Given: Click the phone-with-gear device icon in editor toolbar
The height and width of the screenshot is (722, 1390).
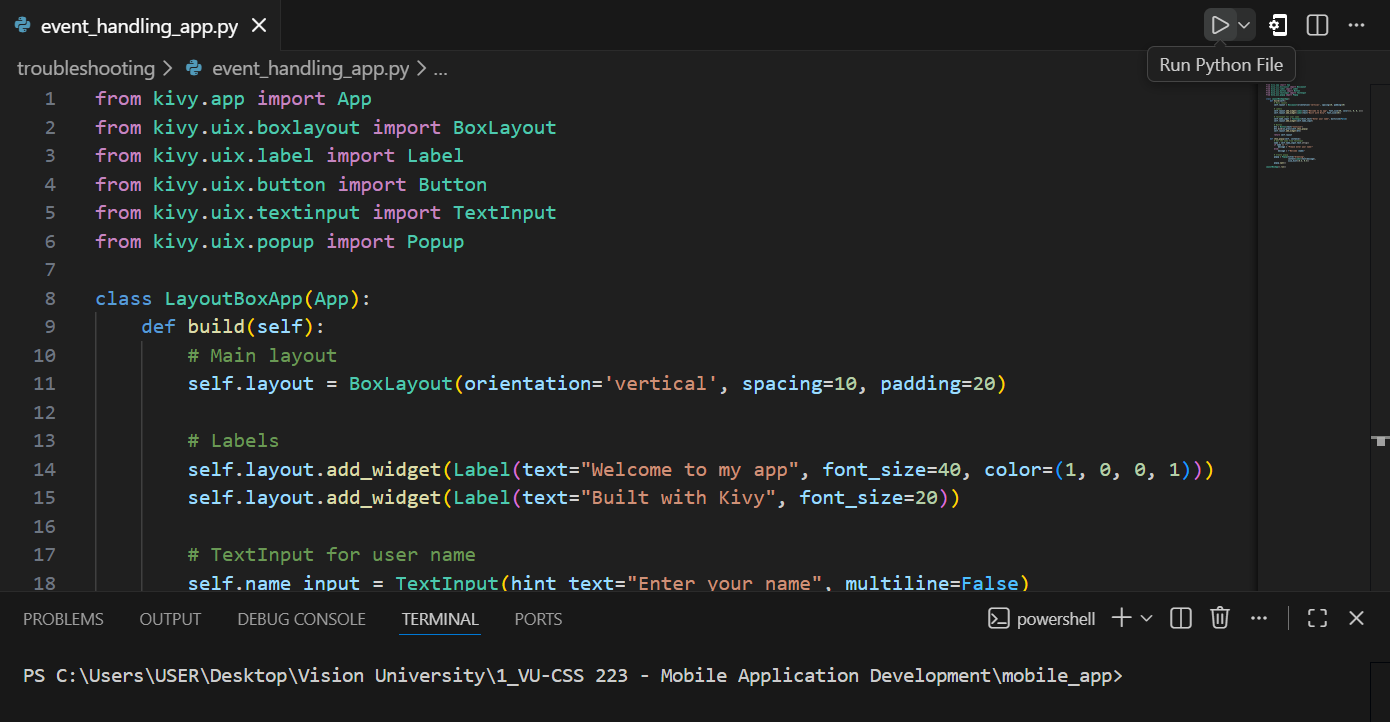Looking at the screenshot, I should [1278, 25].
